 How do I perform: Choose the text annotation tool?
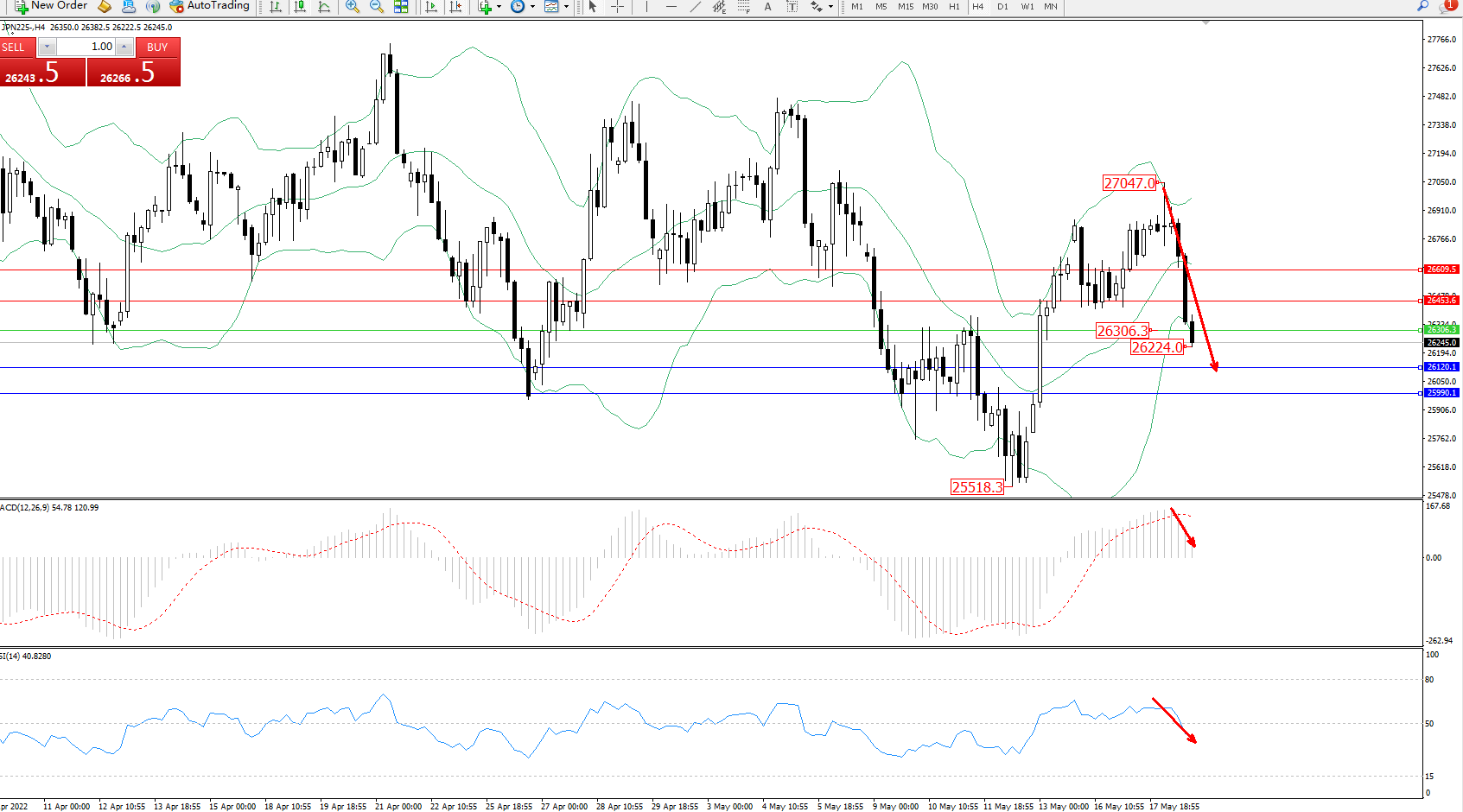pos(767,7)
